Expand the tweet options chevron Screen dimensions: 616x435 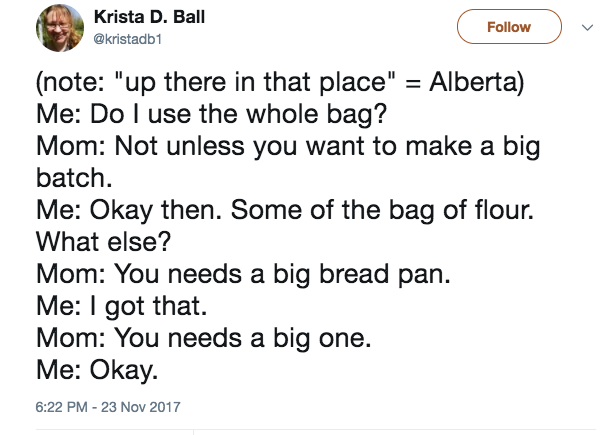tap(587, 28)
